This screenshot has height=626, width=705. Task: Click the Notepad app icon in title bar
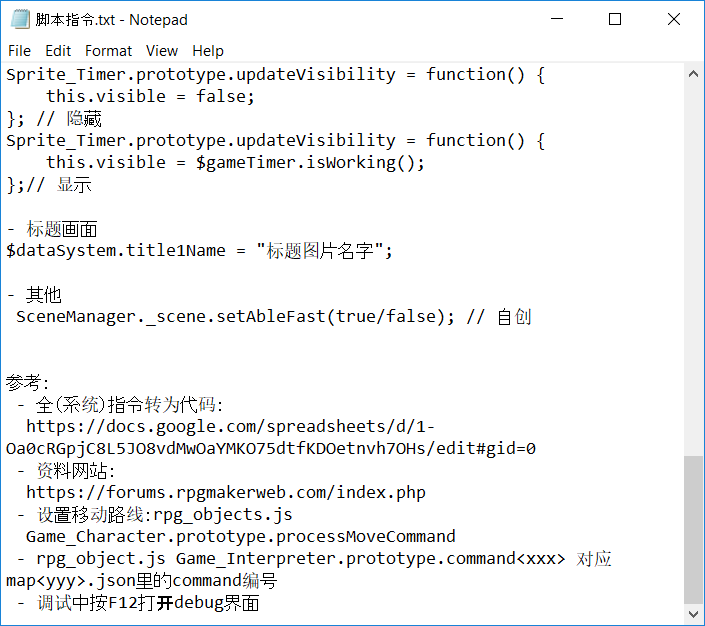tap(20, 19)
